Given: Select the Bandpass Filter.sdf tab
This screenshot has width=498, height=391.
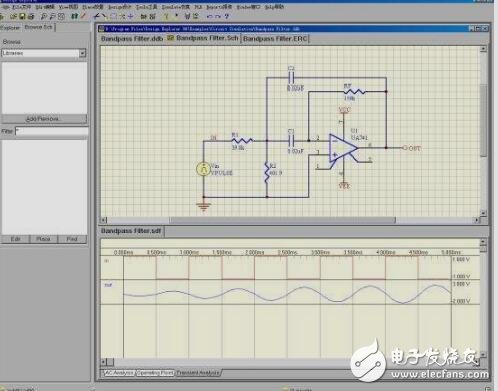Looking at the screenshot, I should (131, 231).
